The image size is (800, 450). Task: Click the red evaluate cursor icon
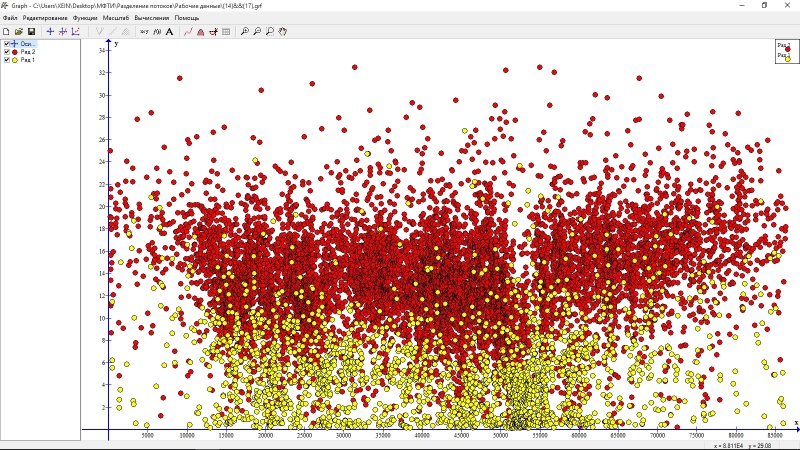pyautogui.click(x=213, y=32)
